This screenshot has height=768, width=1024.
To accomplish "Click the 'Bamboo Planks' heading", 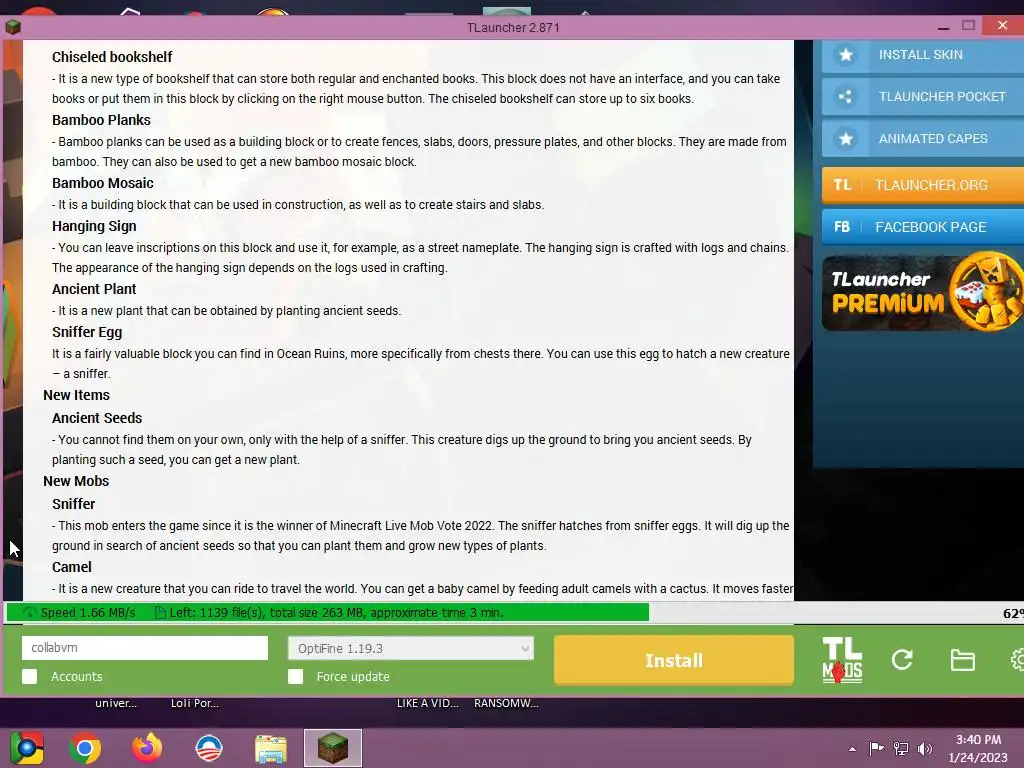I will [101, 120].
